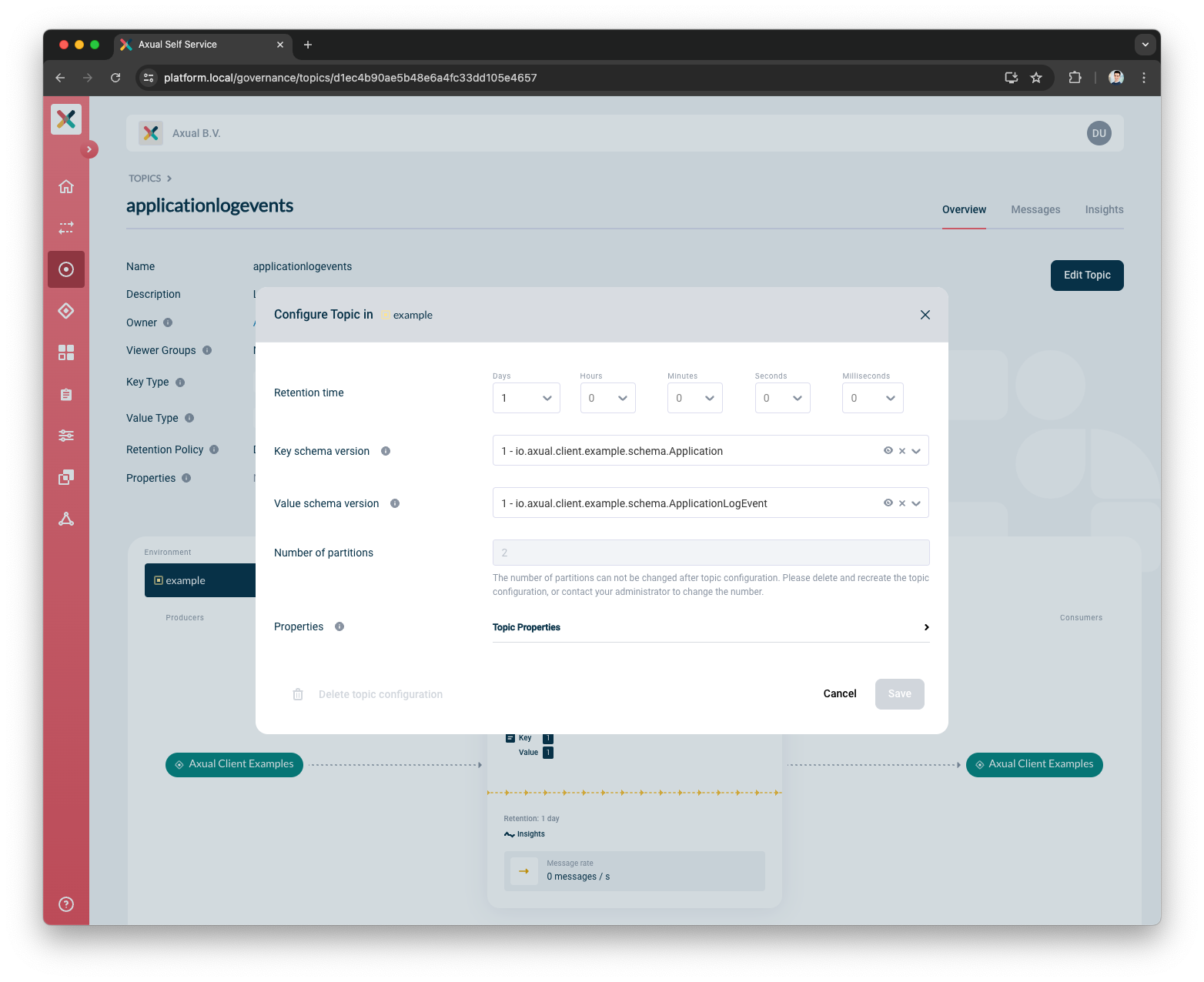This screenshot has width=1204, height=982.
Task: Open the Hours retention dropdown
Action: tap(608, 398)
